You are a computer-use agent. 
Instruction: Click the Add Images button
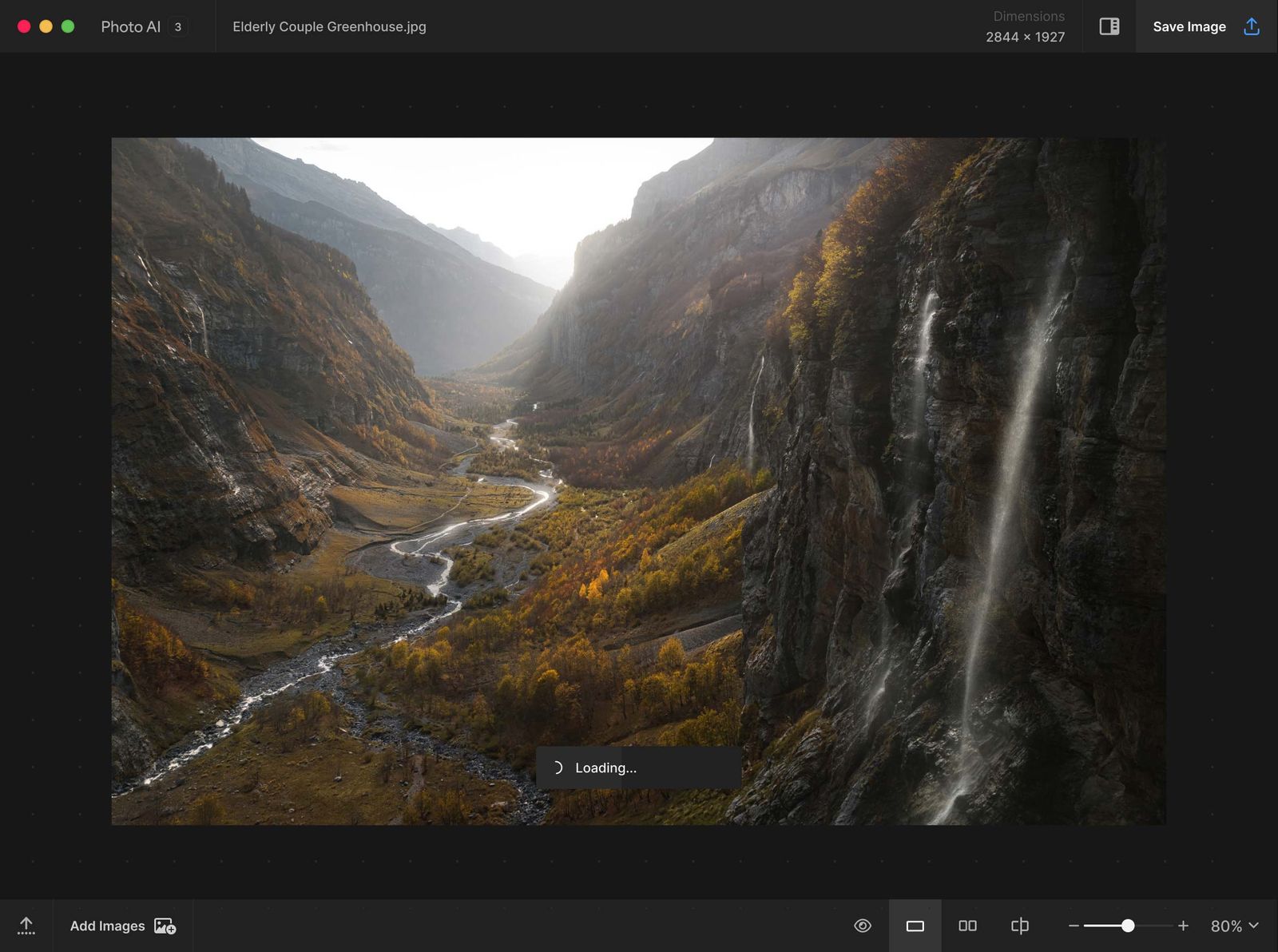[108, 926]
